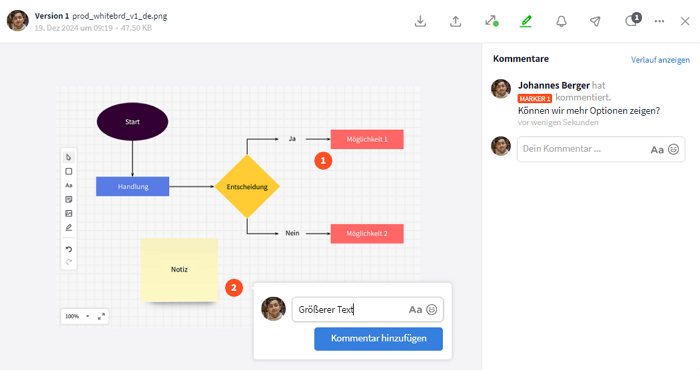Close the file preview with X
Viewport: 700px width, 370px height.
pyautogui.click(x=685, y=21)
